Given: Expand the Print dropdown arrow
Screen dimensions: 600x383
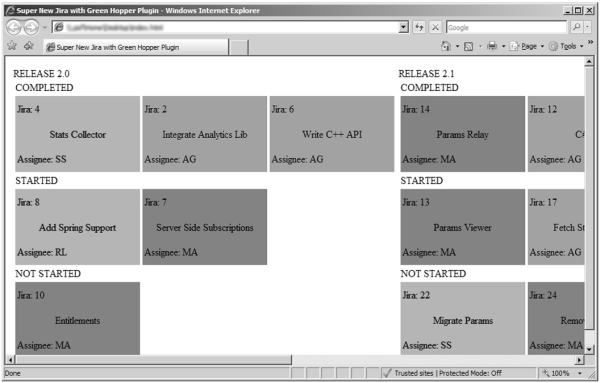Looking at the screenshot, I should pyautogui.click(x=503, y=46).
